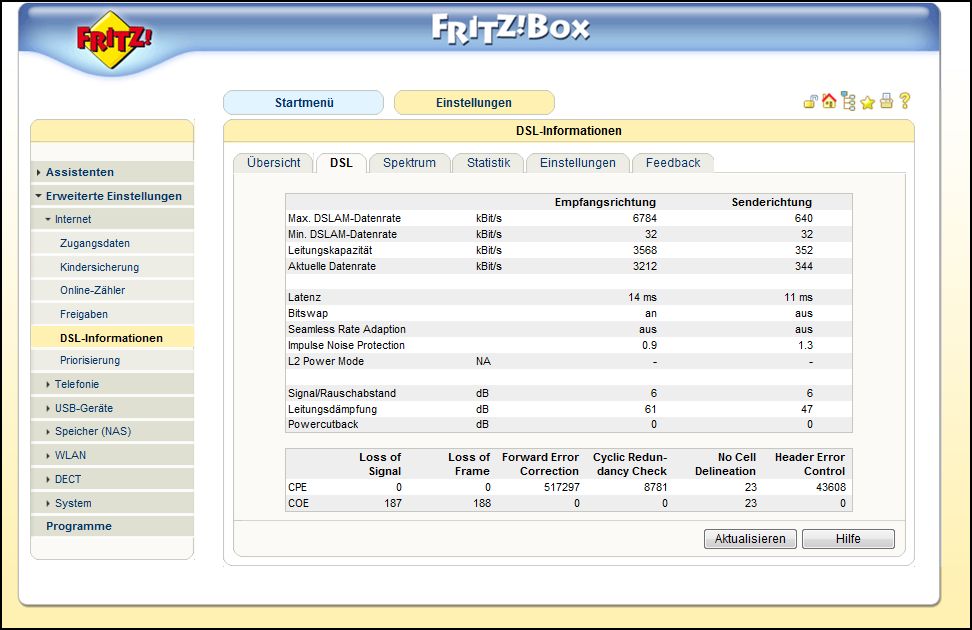The height and width of the screenshot is (630, 972).
Task: Collapse the Erweiterte Einstellungen arrow
Action: point(38,196)
